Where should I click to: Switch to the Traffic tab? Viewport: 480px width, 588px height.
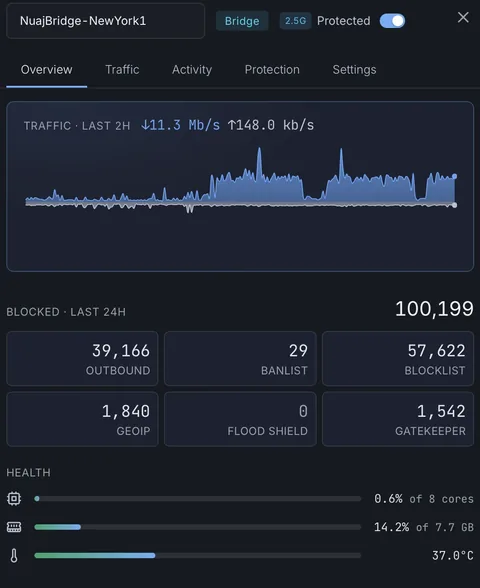coord(122,70)
